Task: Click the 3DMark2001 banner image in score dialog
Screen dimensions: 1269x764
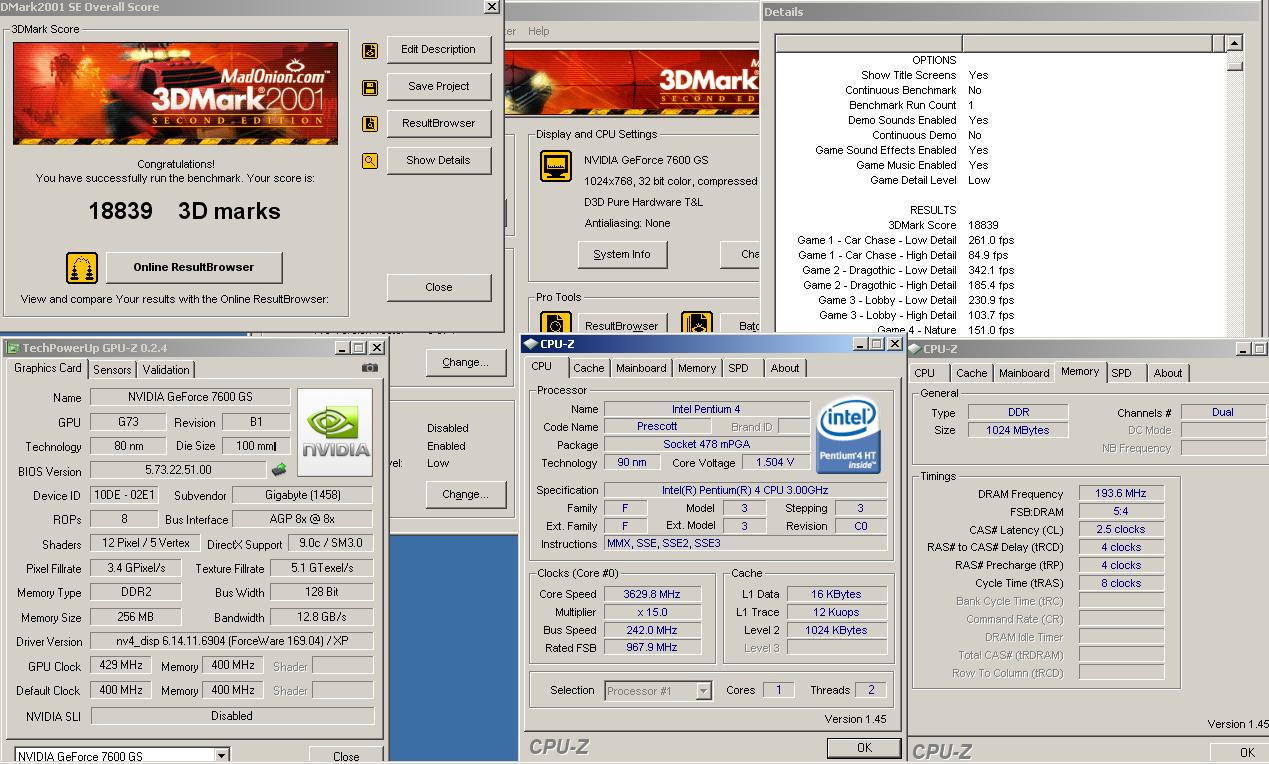Action: click(x=176, y=93)
